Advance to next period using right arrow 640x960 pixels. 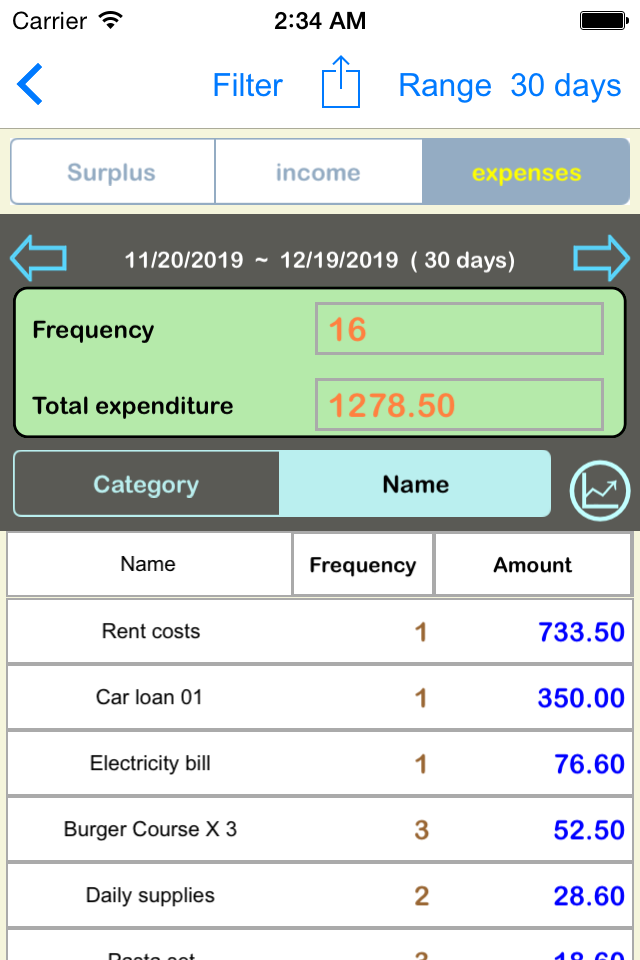[602, 258]
